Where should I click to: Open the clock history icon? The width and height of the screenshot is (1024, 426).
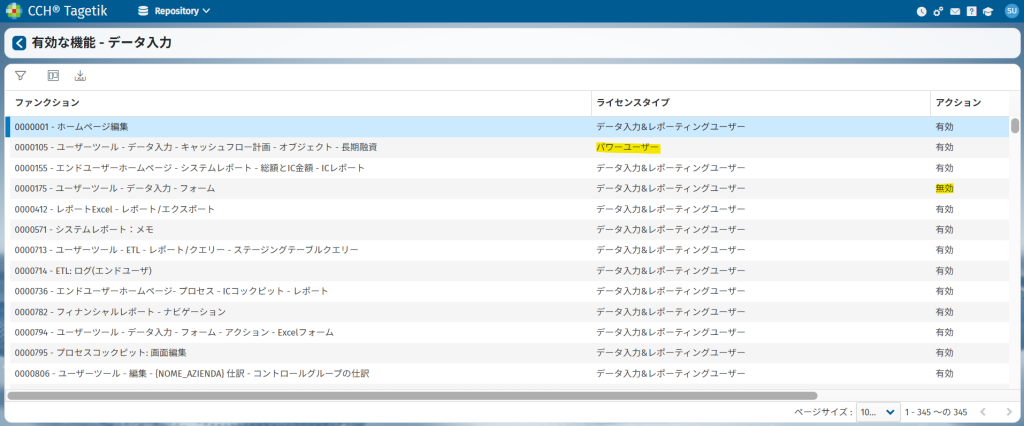pos(921,11)
